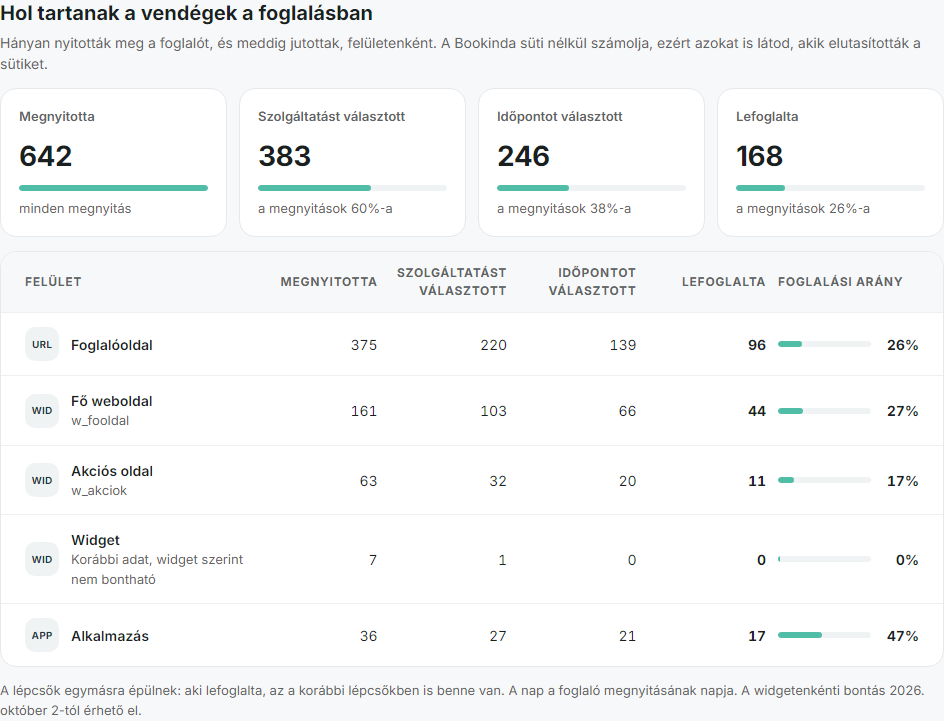Click the 7 cell in the Widget row
The image size is (944, 721).
[373, 560]
